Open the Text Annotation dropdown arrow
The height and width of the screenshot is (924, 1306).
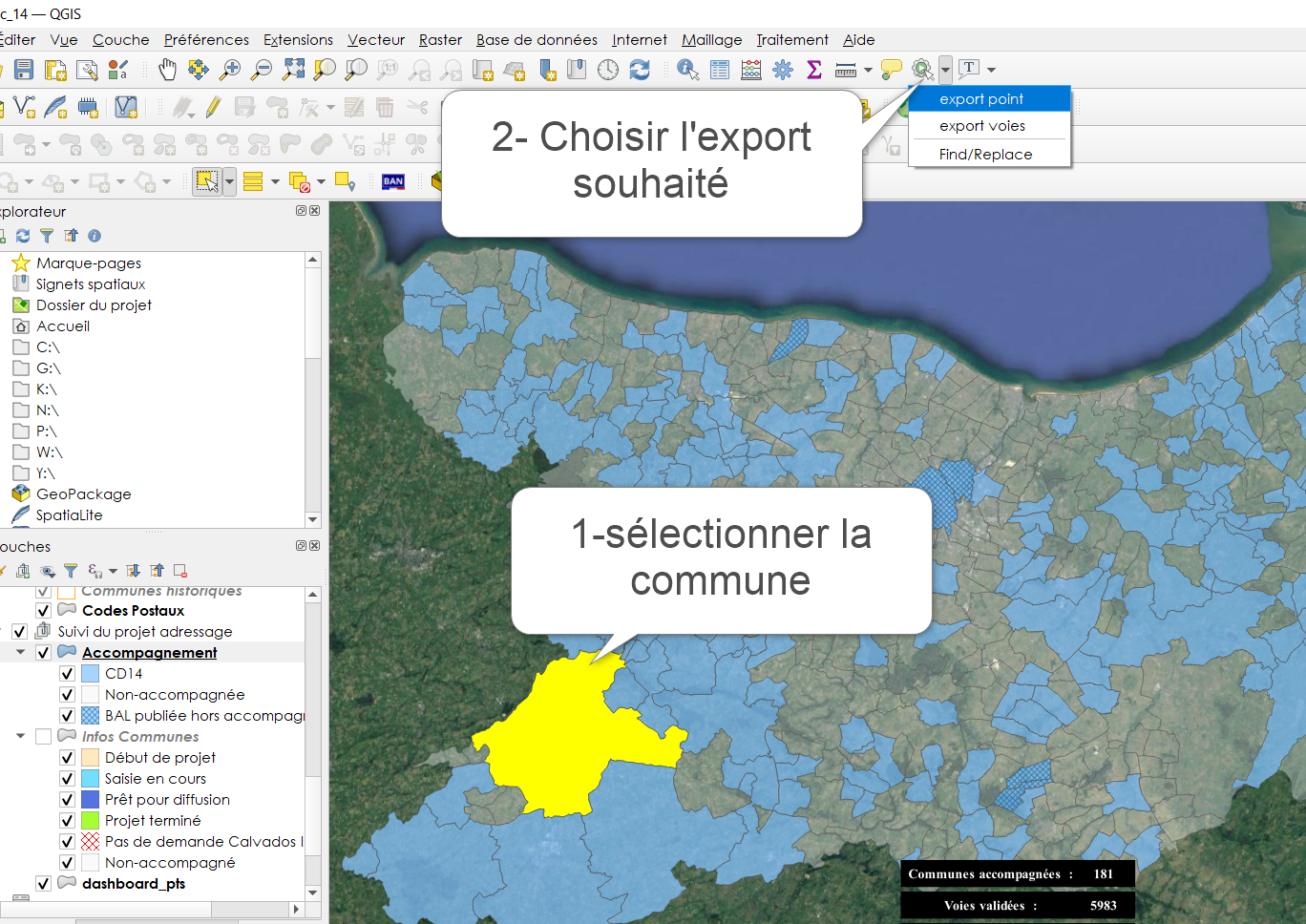click(x=991, y=70)
